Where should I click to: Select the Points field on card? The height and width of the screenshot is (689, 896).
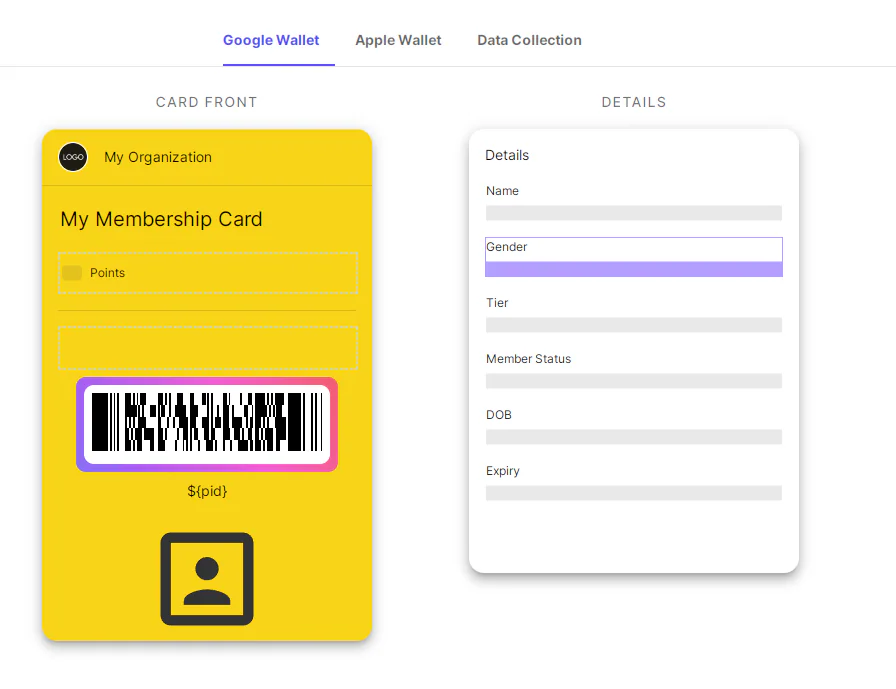(x=208, y=273)
